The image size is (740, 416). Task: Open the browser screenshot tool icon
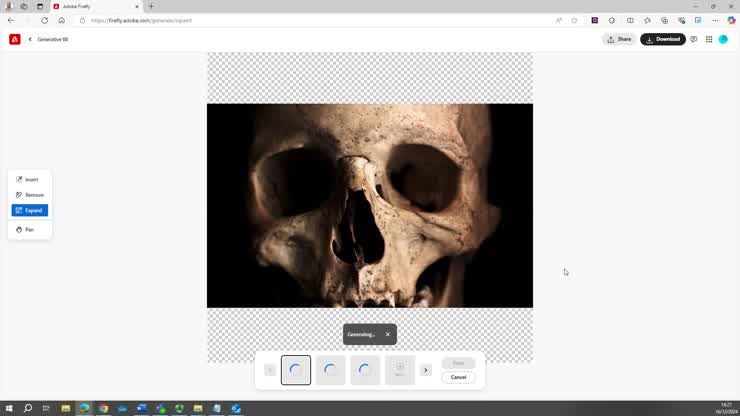(x=698, y=20)
